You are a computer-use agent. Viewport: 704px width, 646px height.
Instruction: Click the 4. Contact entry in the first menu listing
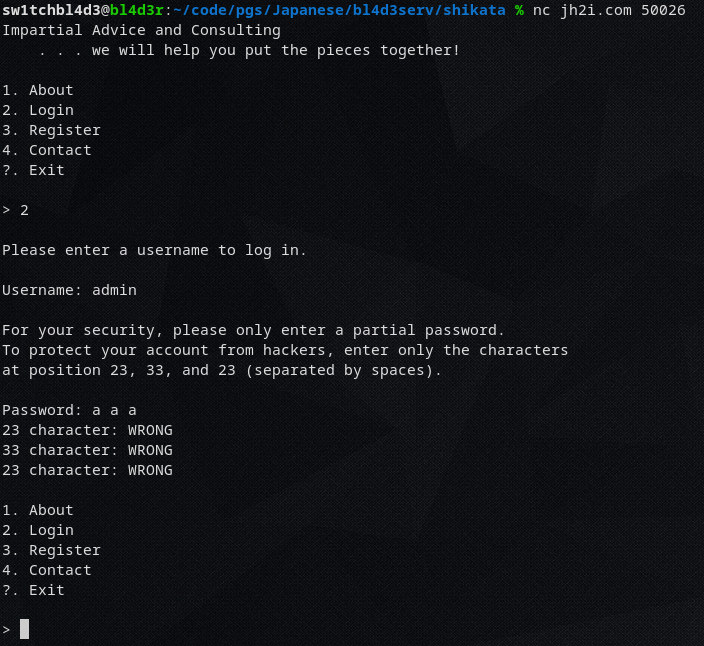tap(47, 150)
